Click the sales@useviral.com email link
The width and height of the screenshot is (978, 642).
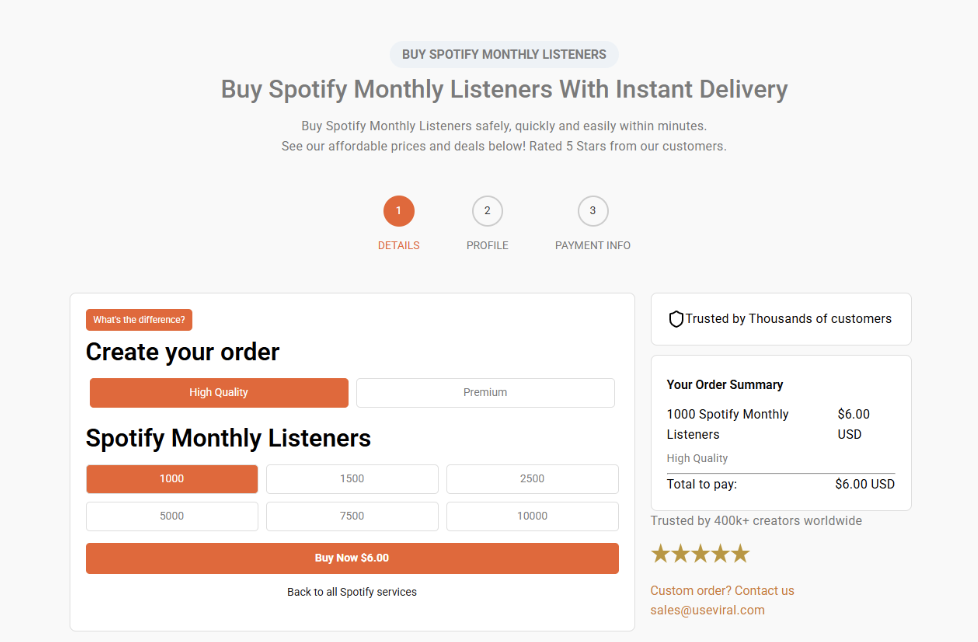[707, 610]
